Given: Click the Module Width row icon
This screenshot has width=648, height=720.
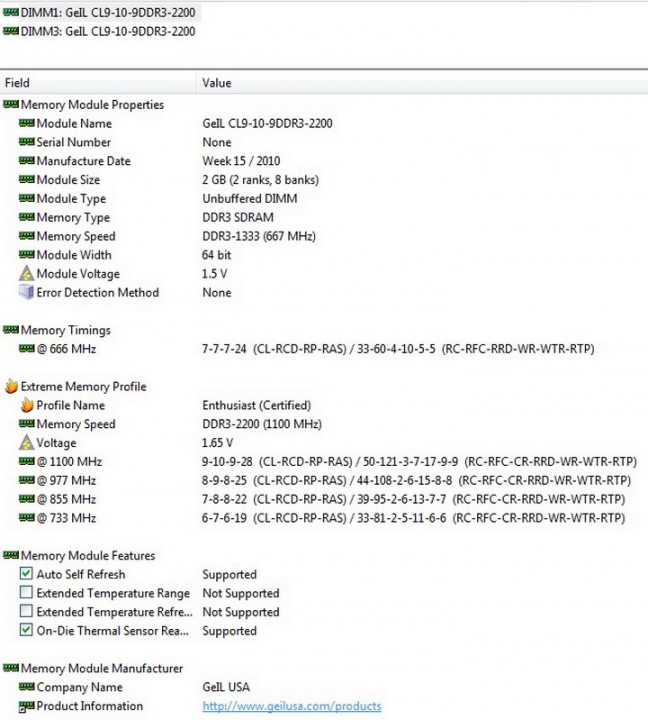Looking at the screenshot, I should click(27, 255).
